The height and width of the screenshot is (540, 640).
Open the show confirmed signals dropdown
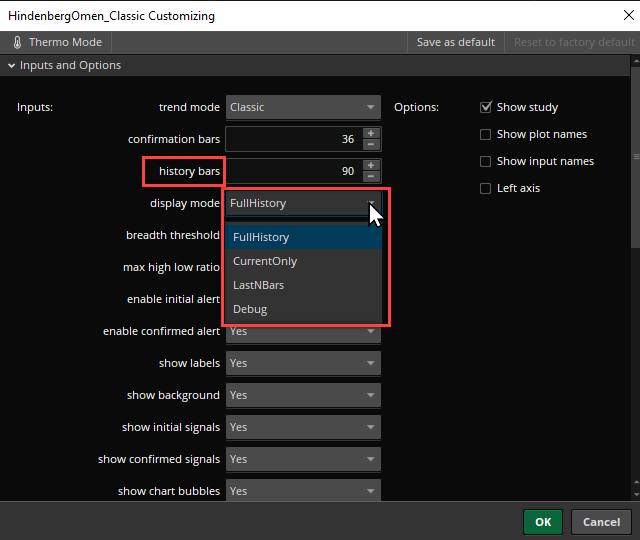click(303, 459)
